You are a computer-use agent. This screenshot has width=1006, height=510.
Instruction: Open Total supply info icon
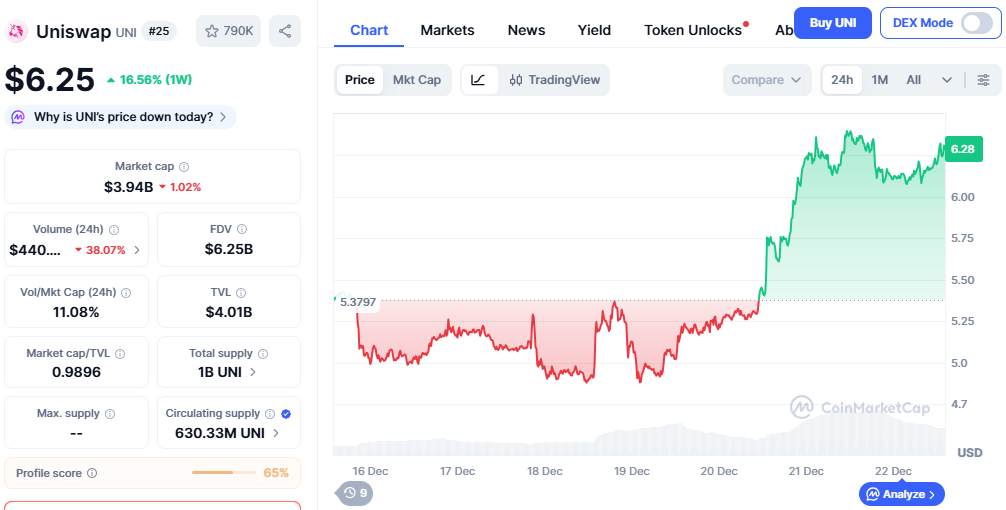[263, 353]
